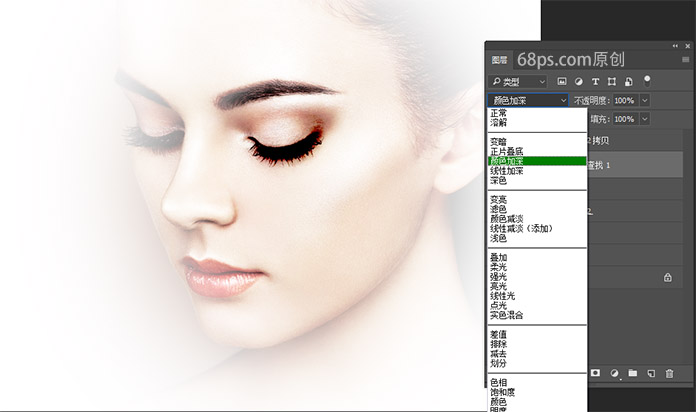Viewport: 696px width, 412px height.
Task: Open the 填充 fill slider arrow
Action: click(x=645, y=119)
